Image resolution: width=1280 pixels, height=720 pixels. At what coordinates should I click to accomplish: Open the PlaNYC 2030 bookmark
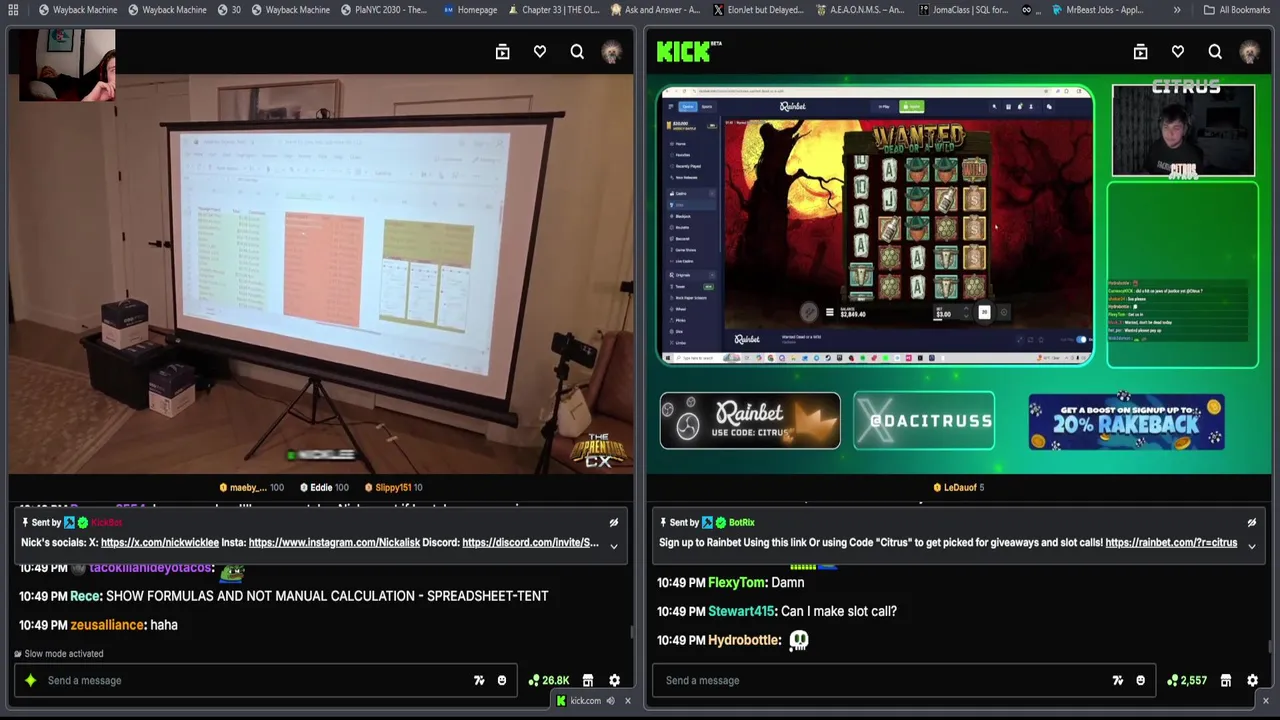(384, 10)
